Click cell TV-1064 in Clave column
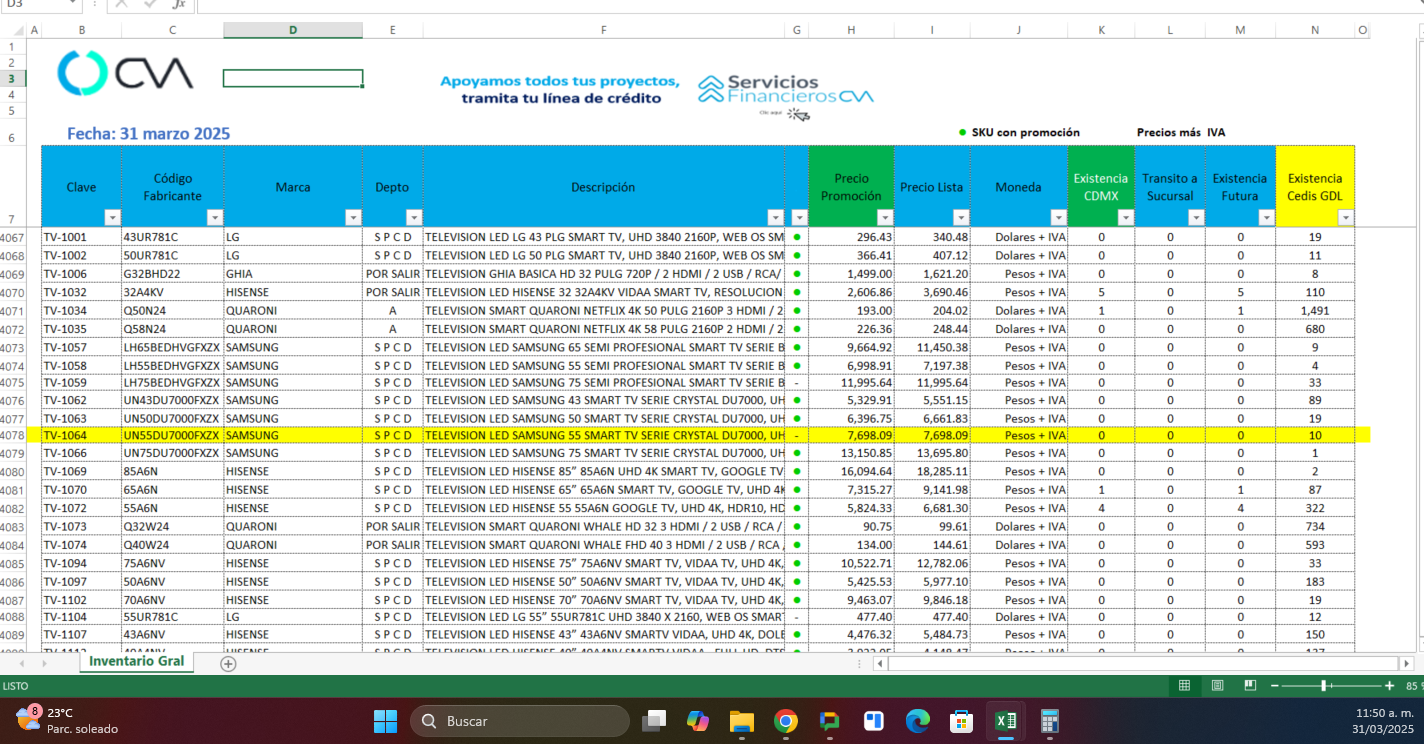 point(82,435)
